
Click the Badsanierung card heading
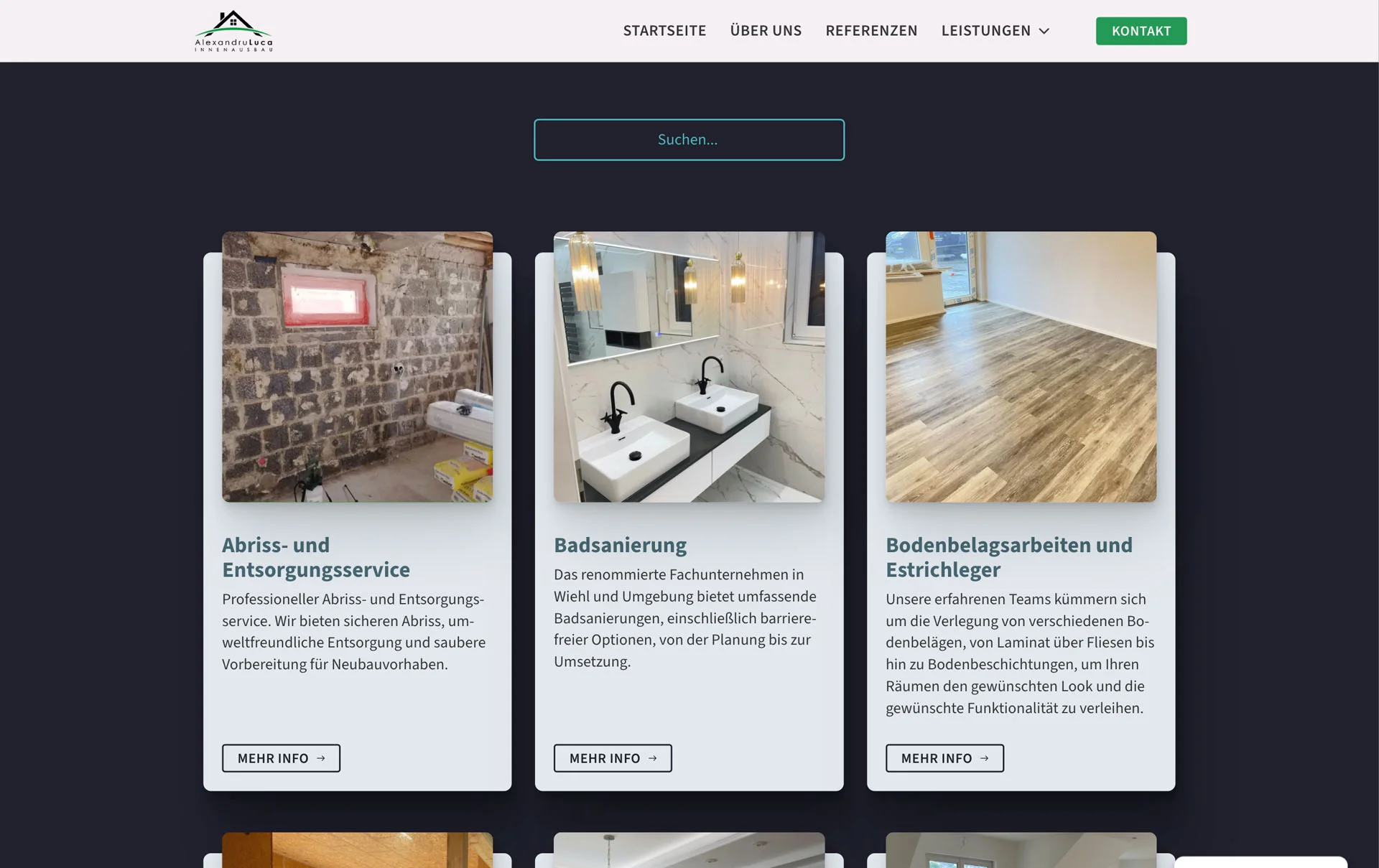pyautogui.click(x=620, y=545)
